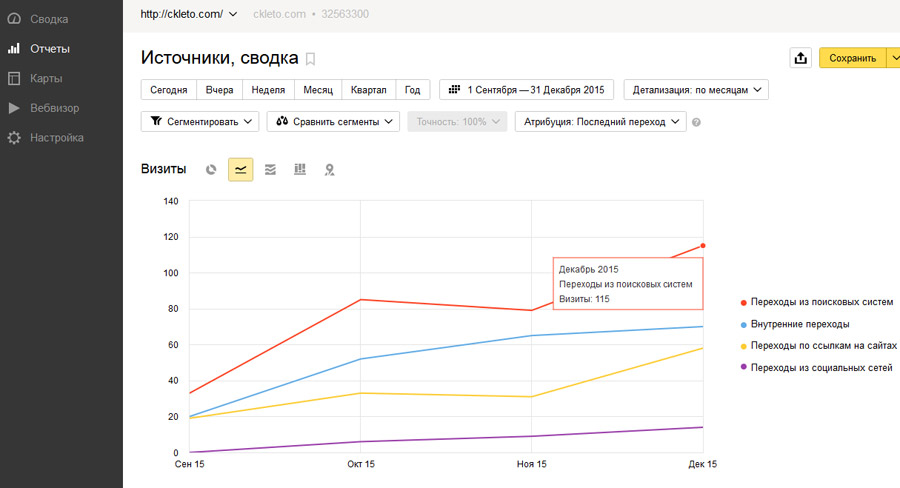Open Вебвизор from the sidebar
This screenshot has width=900, height=488.
(x=54, y=108)
